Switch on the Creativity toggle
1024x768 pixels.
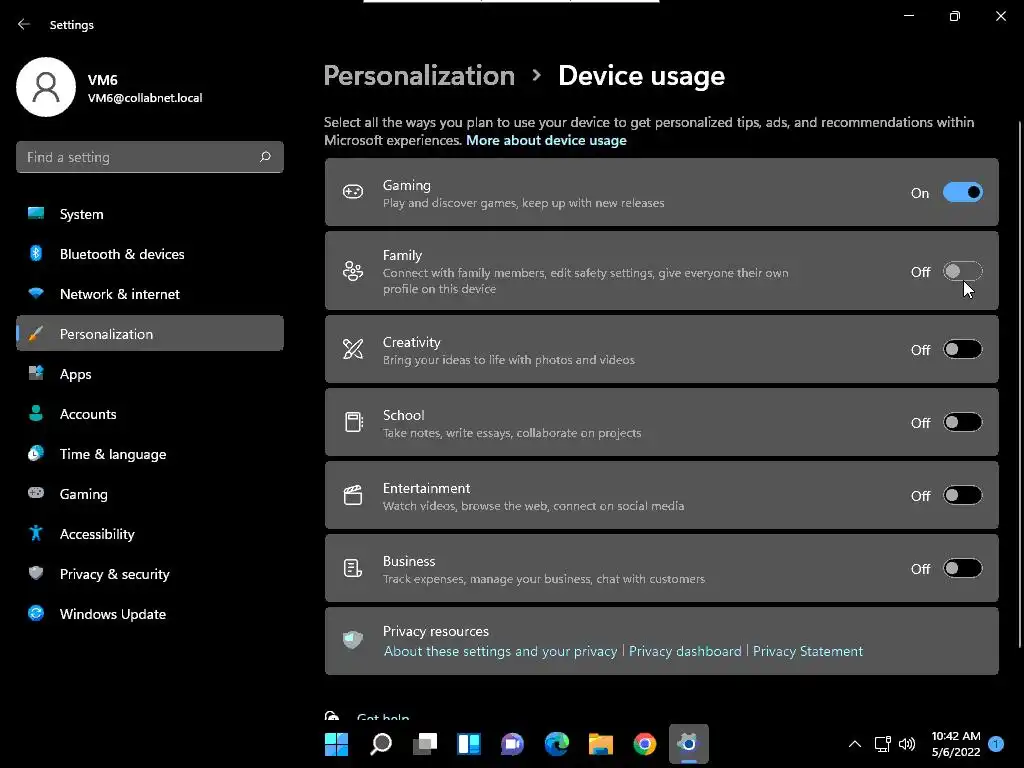pos(962,350)
